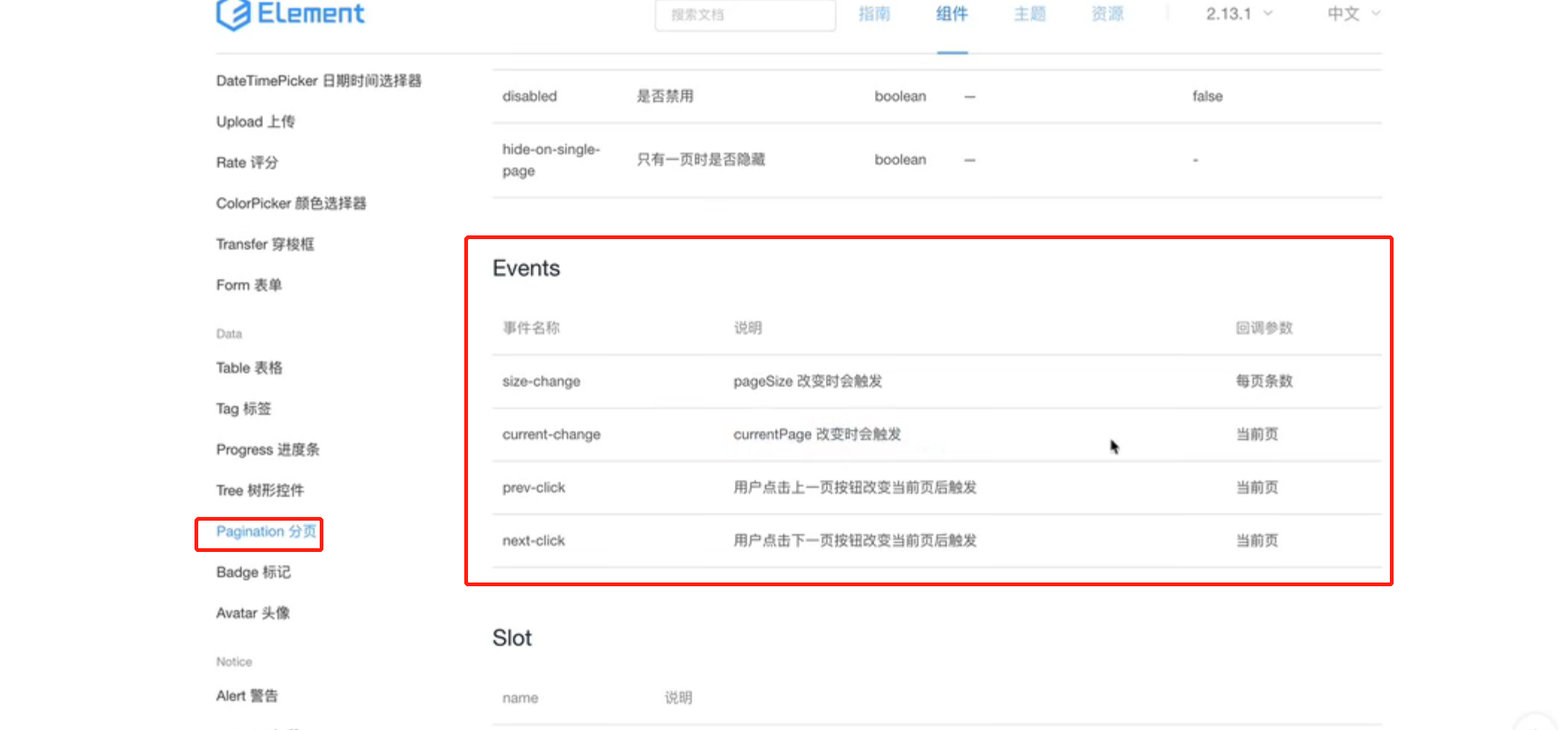Click the Element logo

click(x=291, y=14)
